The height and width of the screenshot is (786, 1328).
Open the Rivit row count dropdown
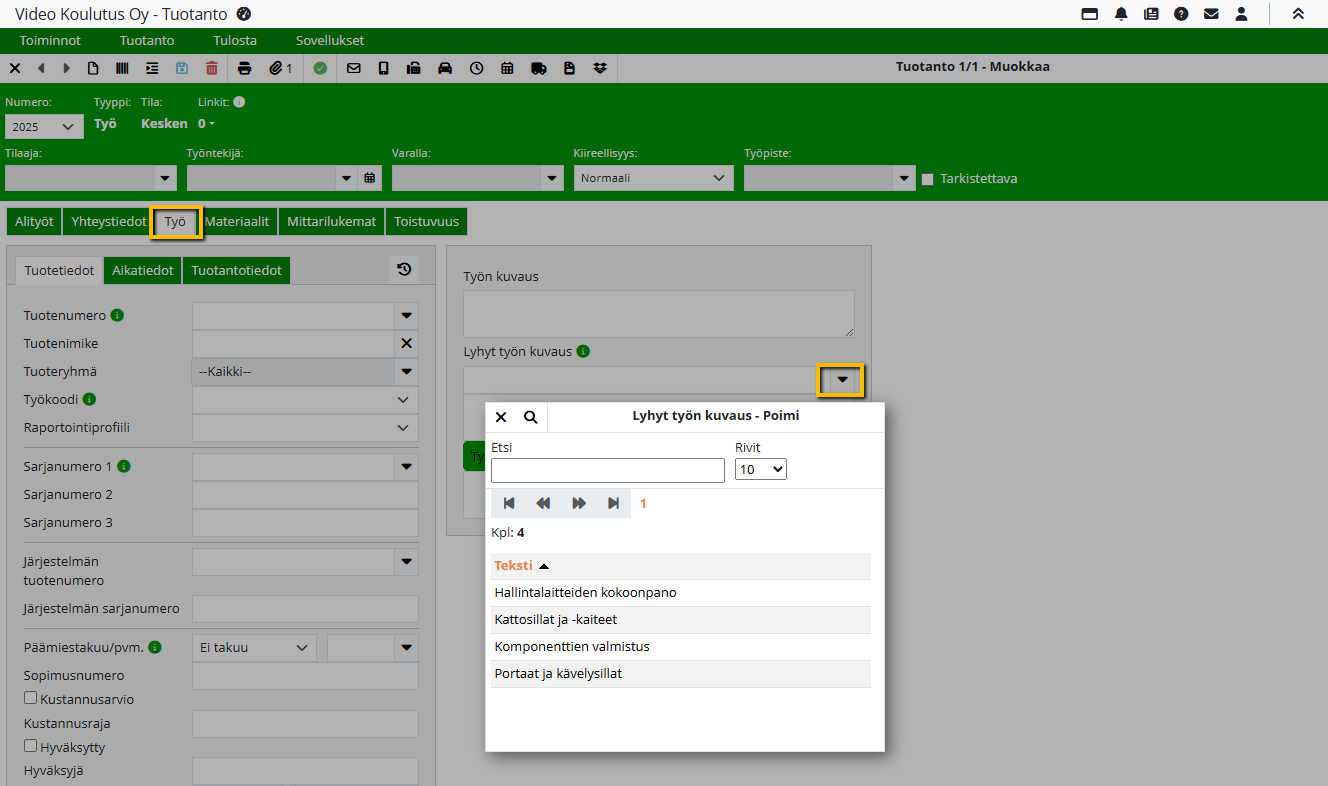[760, 469]
